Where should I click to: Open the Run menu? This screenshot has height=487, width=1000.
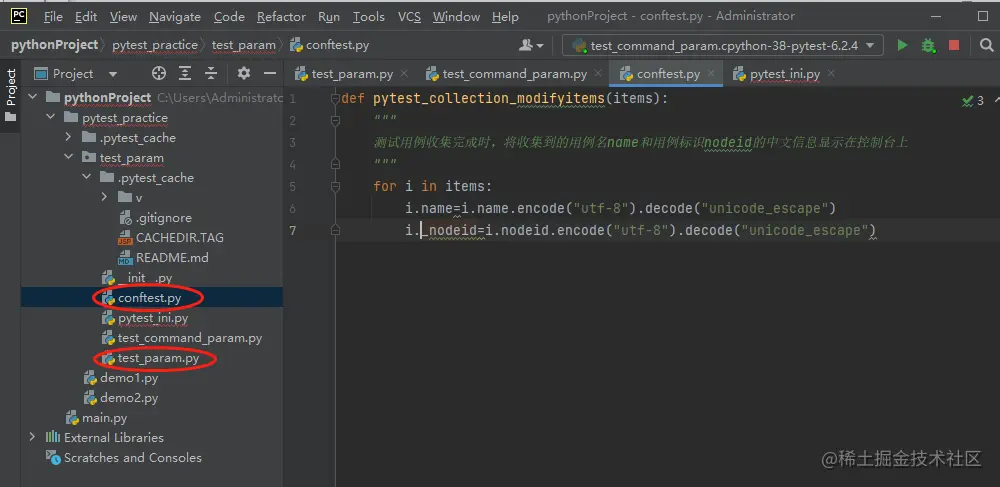(x=328, y=17)
